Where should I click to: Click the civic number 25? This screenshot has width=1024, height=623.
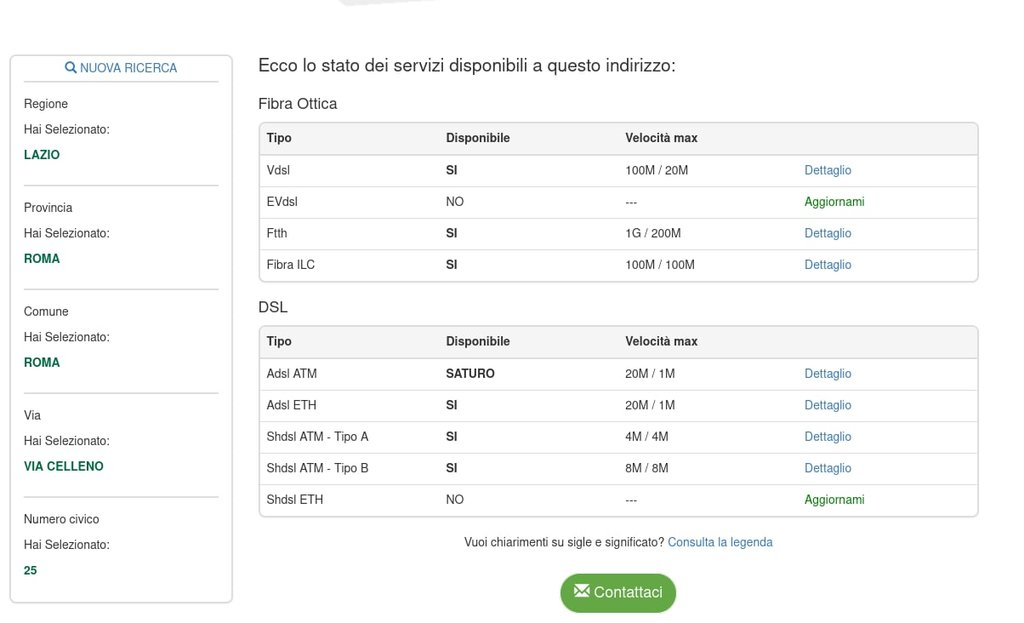click(x=30, y=570)
